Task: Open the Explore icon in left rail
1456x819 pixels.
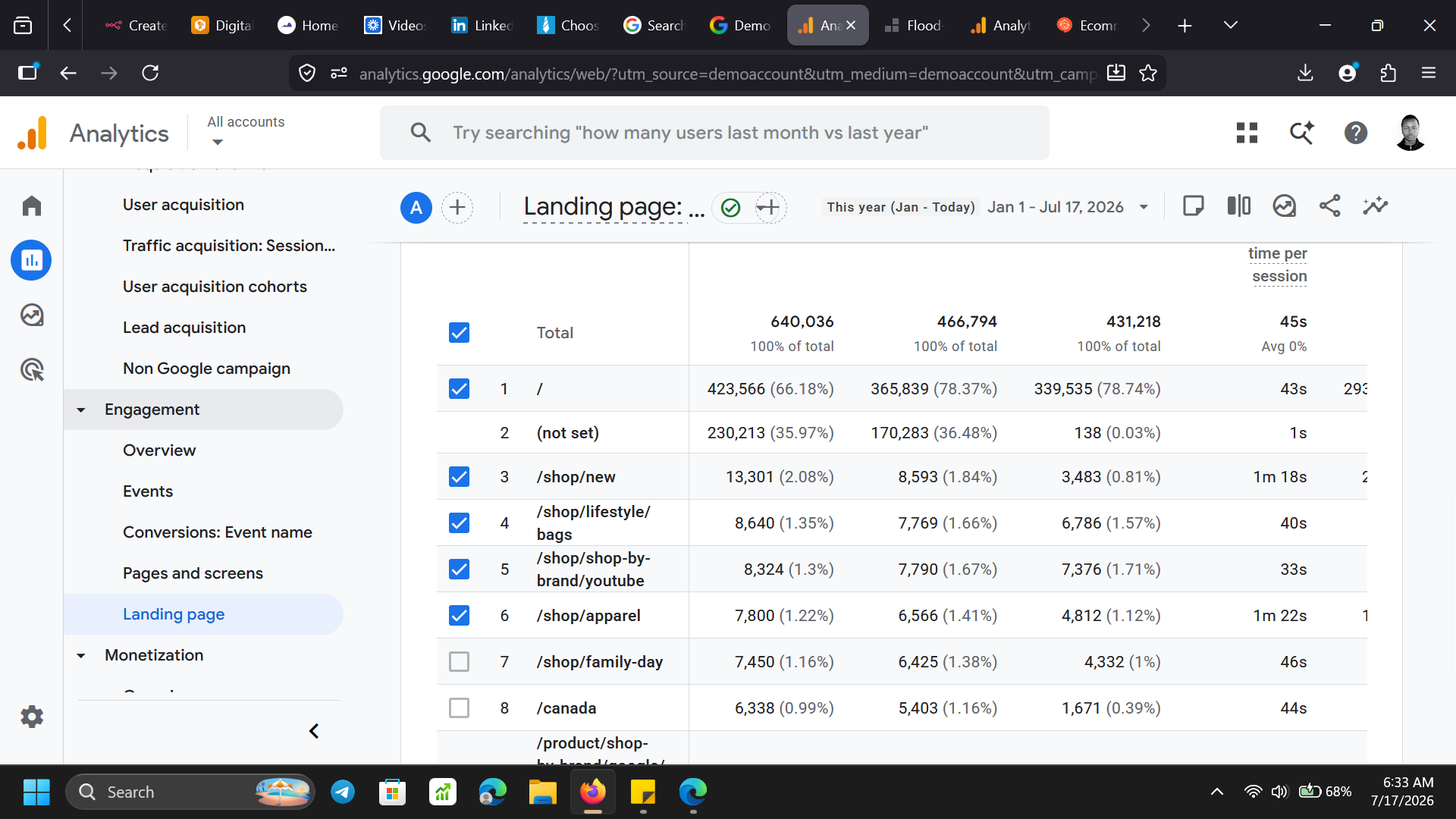Action: pos(32,315)
